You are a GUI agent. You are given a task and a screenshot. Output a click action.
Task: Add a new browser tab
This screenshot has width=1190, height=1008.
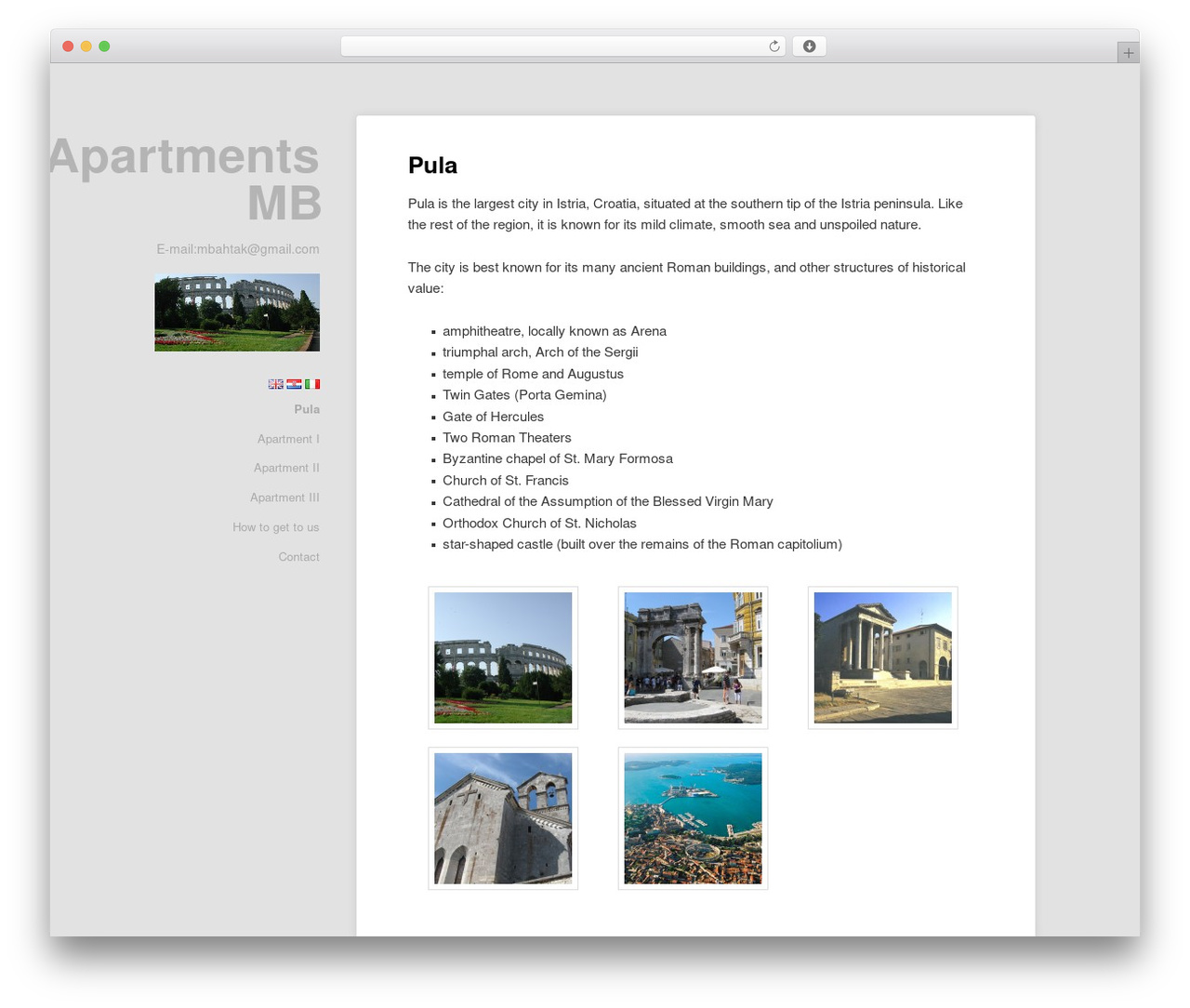(1128, 53)
